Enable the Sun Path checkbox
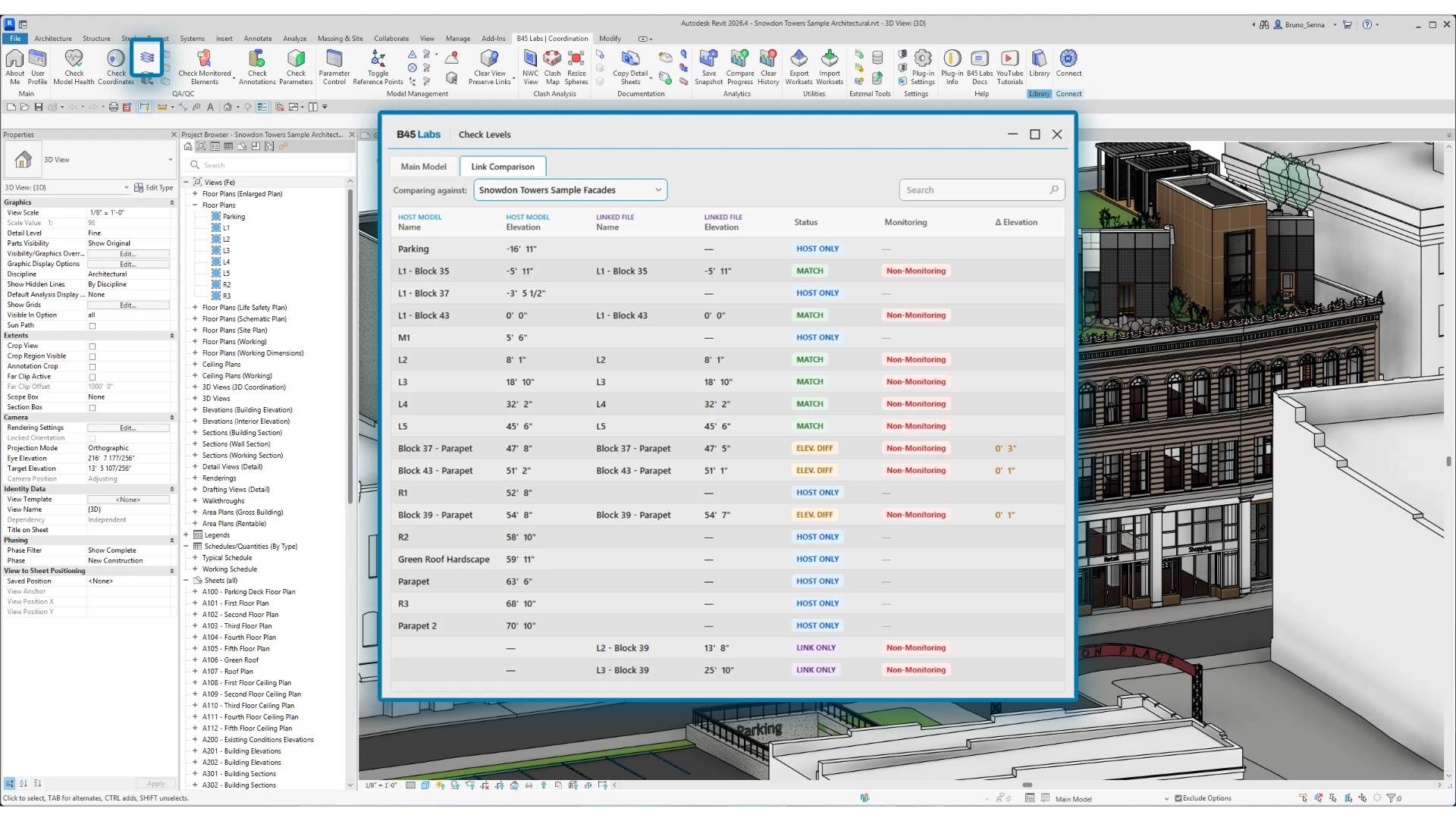1456x821 pixels. [93, 326]
